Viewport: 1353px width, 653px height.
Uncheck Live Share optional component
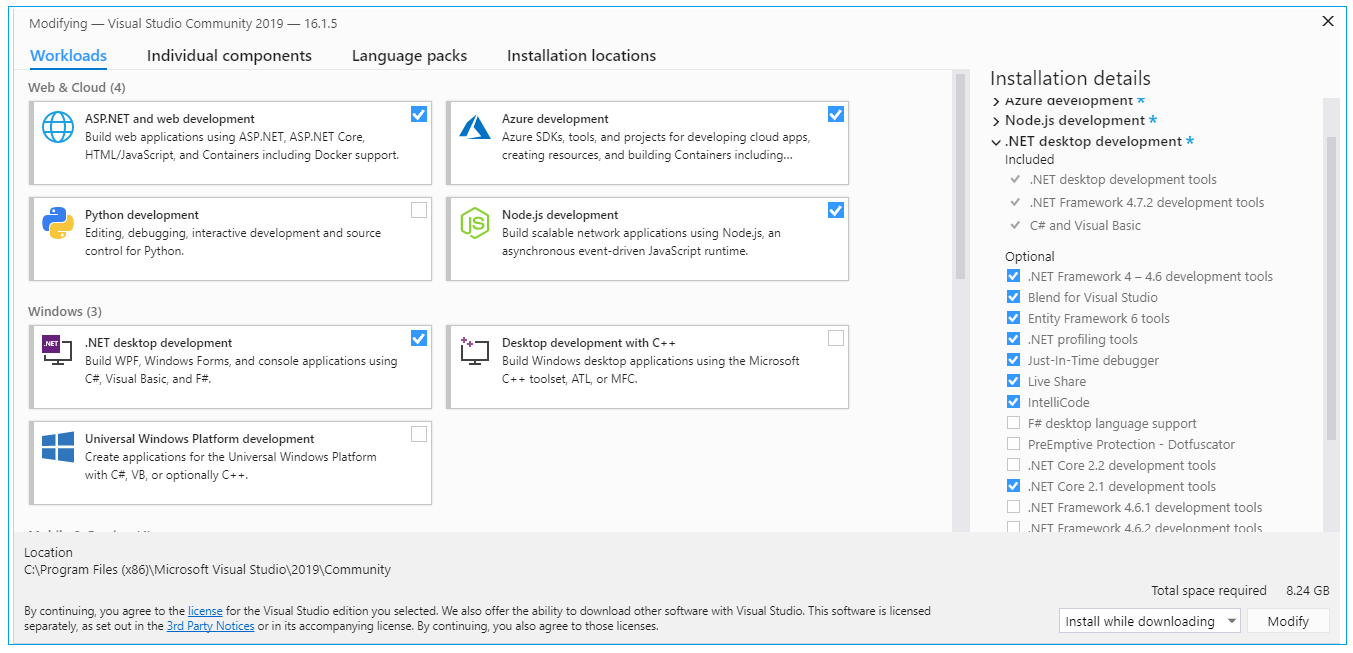1014,381
